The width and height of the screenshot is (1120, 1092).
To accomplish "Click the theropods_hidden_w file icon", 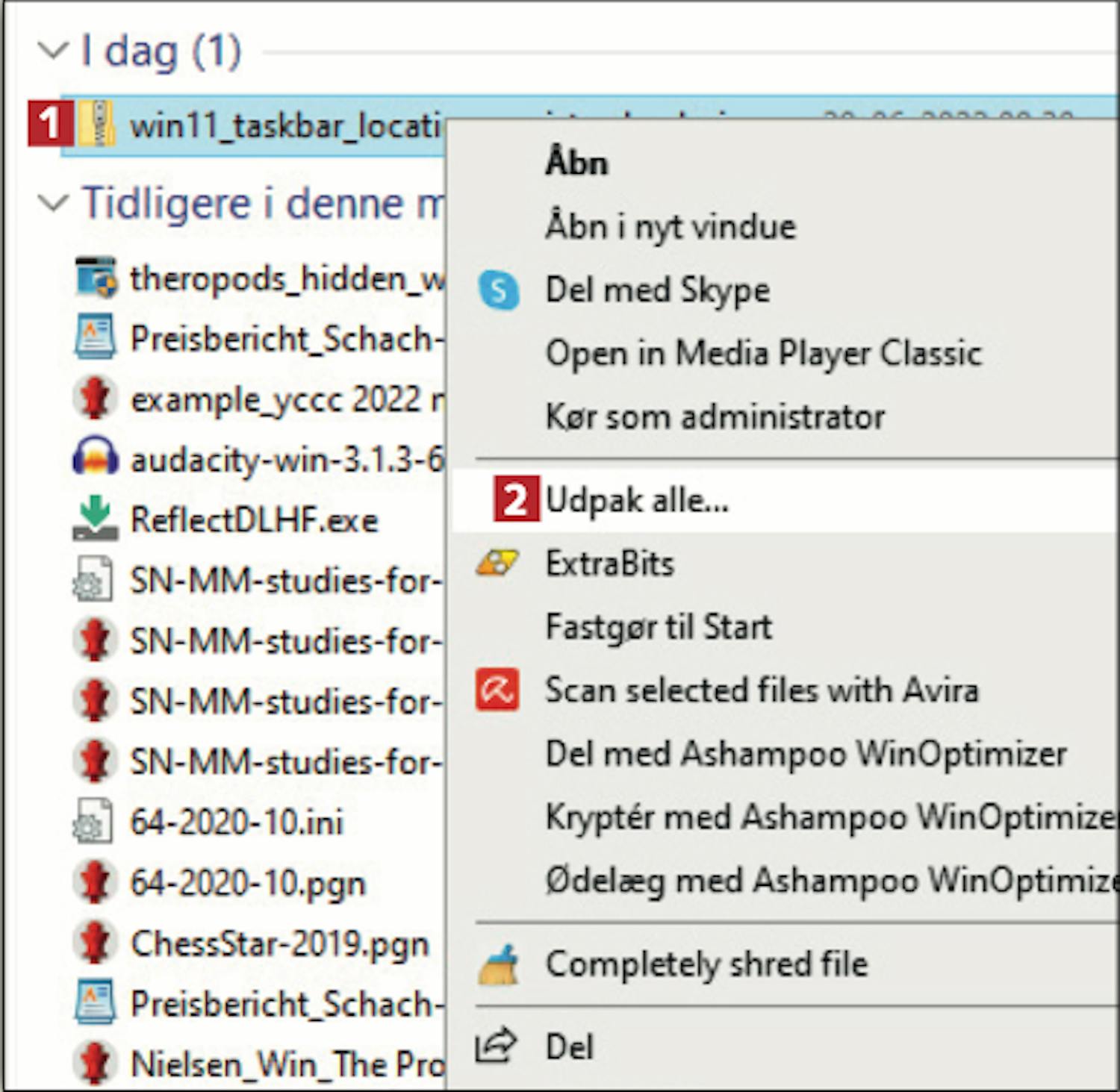I will [x=96, y=277].
